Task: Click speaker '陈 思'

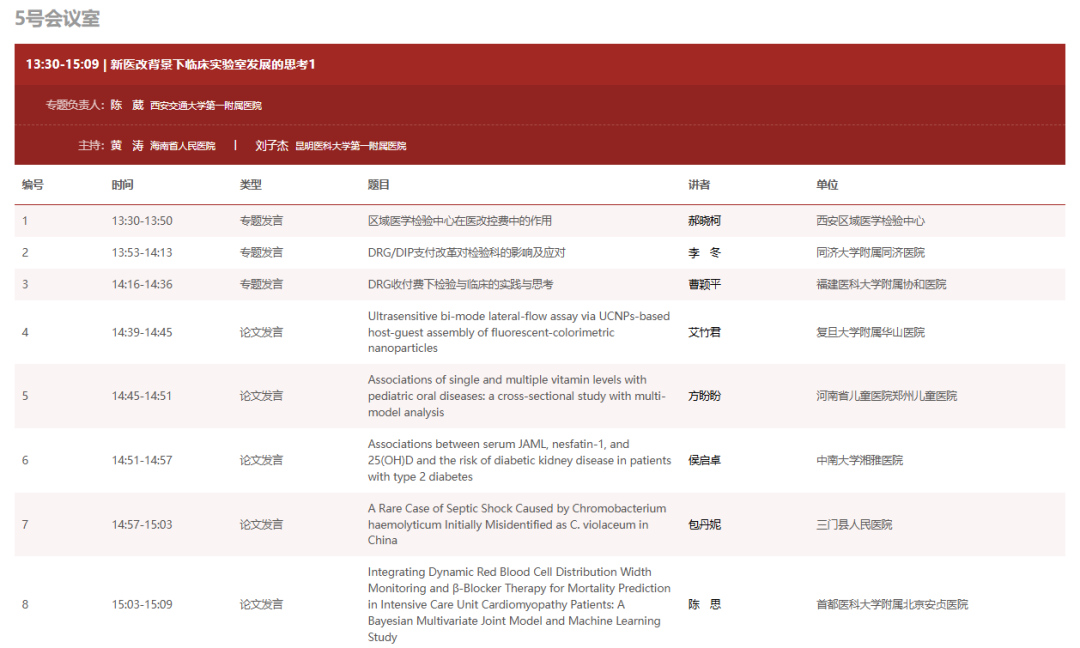Action: 704,605
